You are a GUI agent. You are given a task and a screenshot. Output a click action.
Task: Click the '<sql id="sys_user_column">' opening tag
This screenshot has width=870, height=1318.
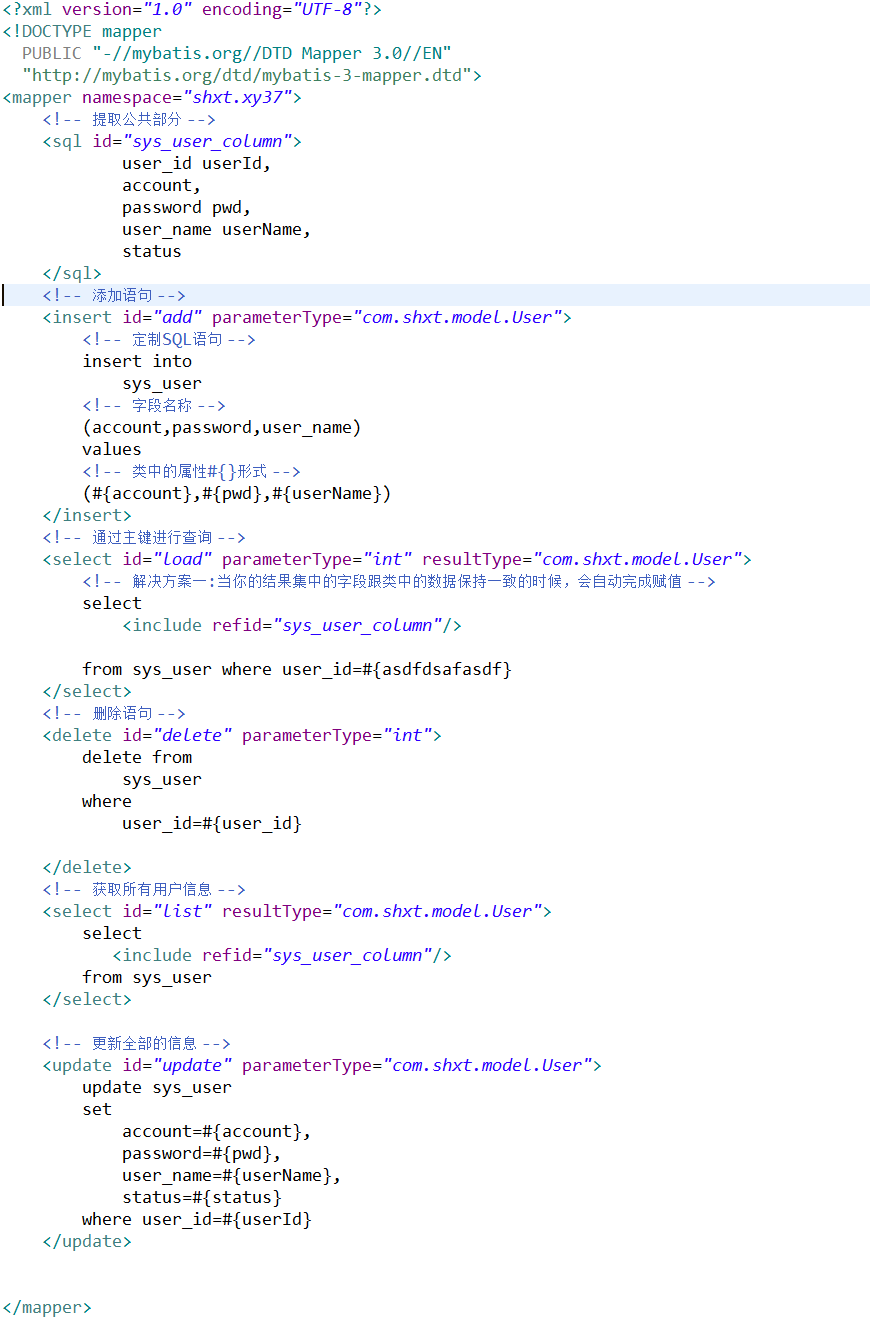[172, 142]
